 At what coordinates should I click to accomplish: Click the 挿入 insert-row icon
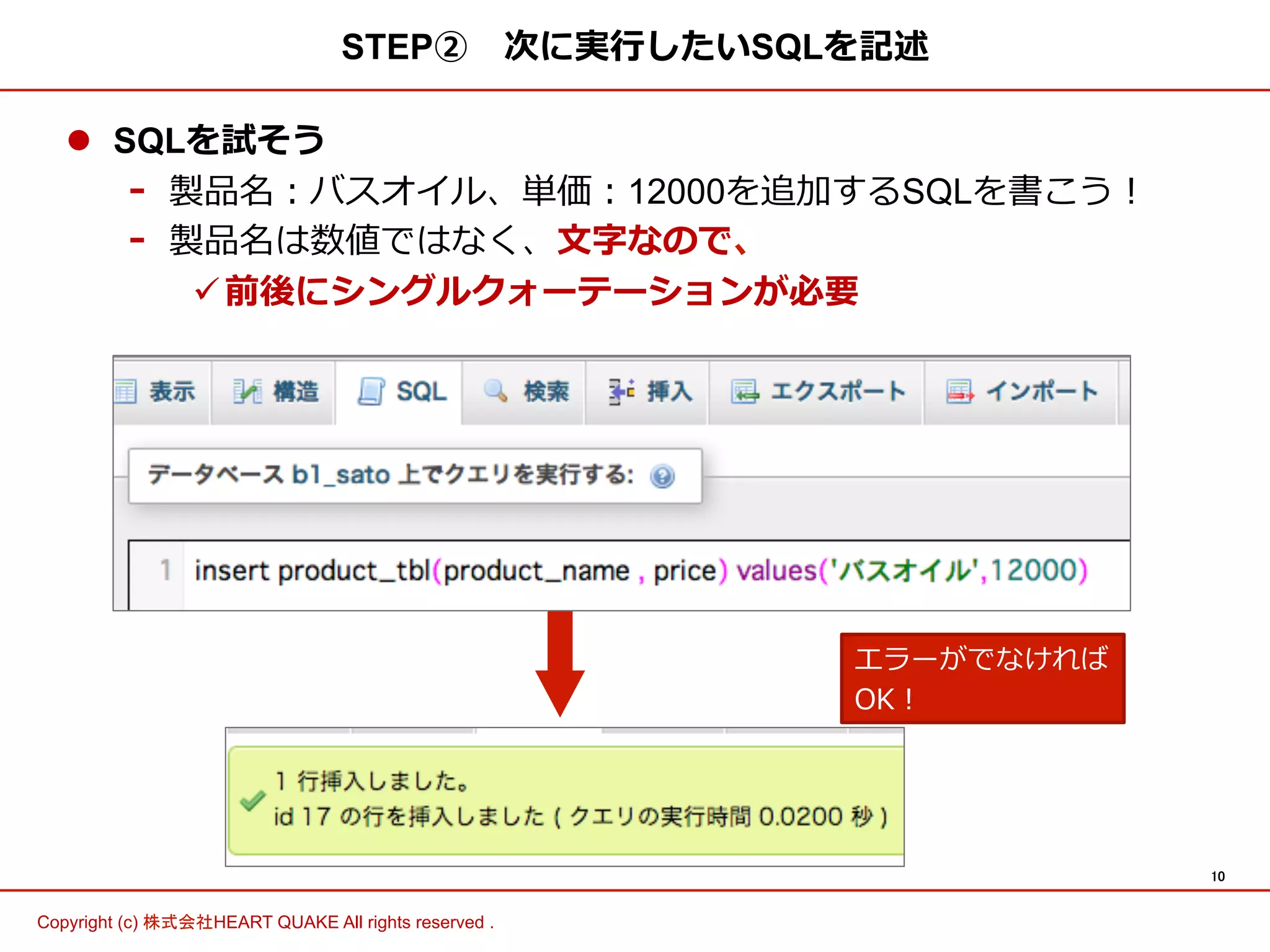coord(621,391)
